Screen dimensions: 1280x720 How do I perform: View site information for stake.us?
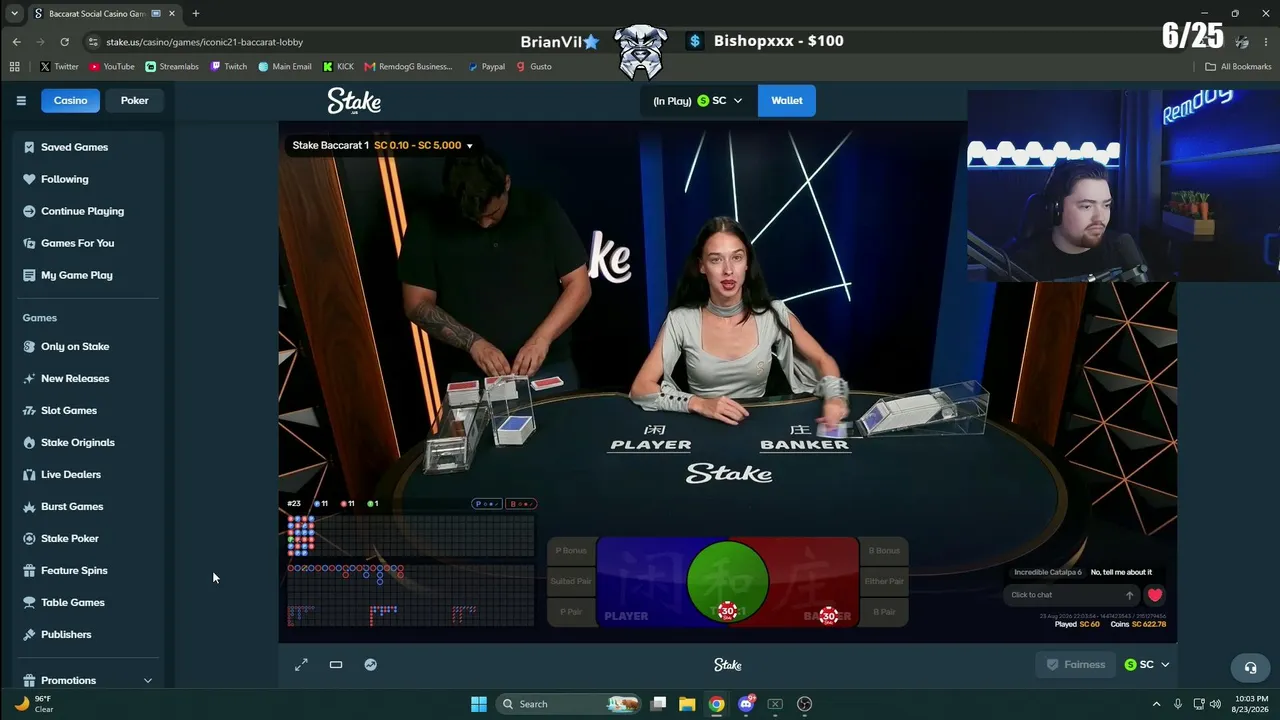pos(93,42)
